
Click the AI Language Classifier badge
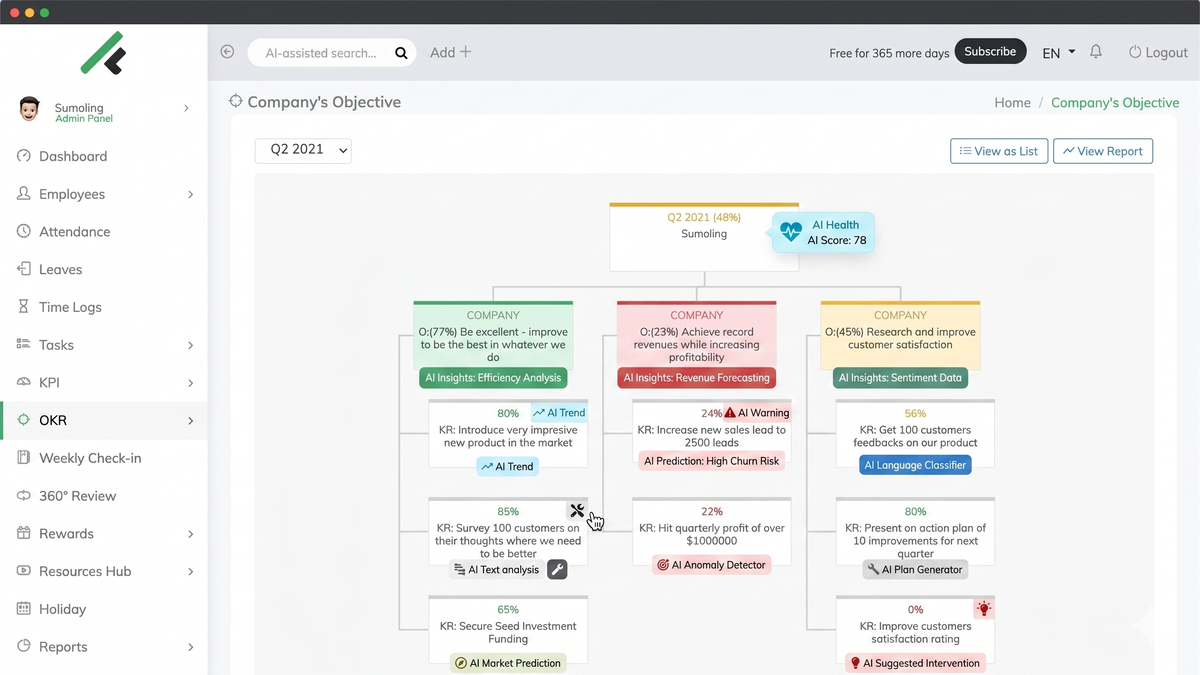914,464
